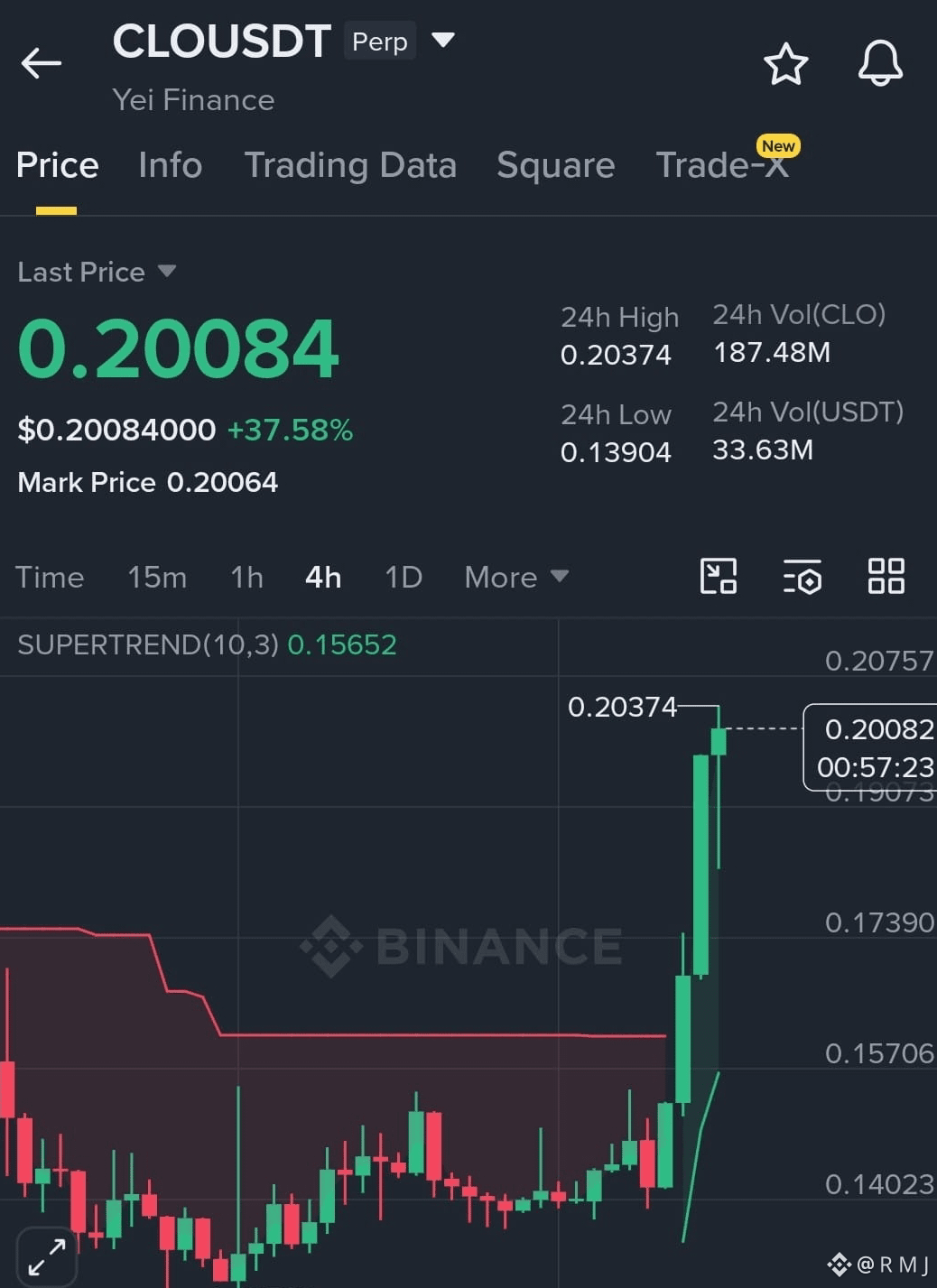Open price alert bell icon
Screen dimensions: 937x1288
point(880,63)
